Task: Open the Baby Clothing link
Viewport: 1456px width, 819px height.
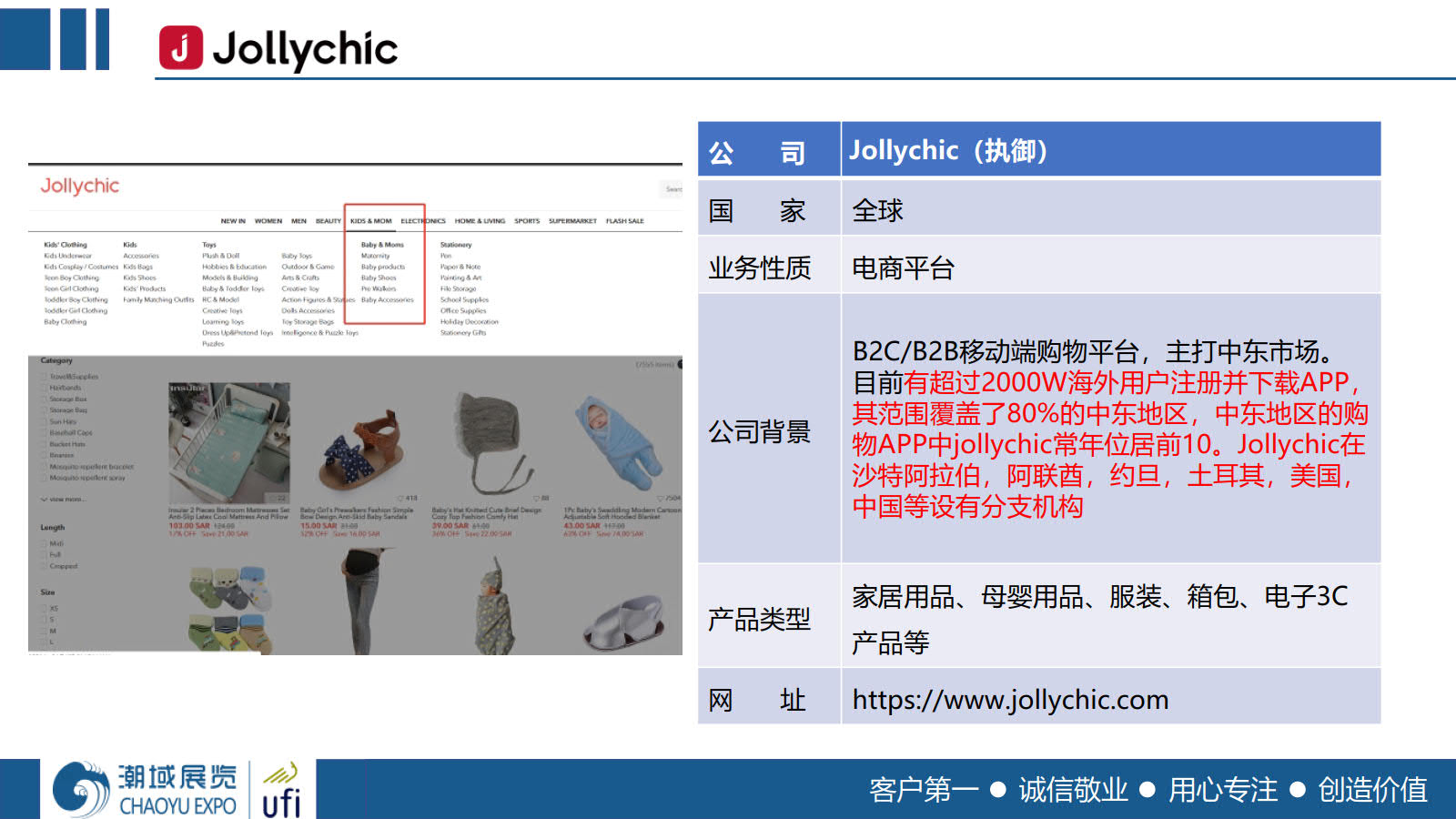Action: (x=66, y=321)
